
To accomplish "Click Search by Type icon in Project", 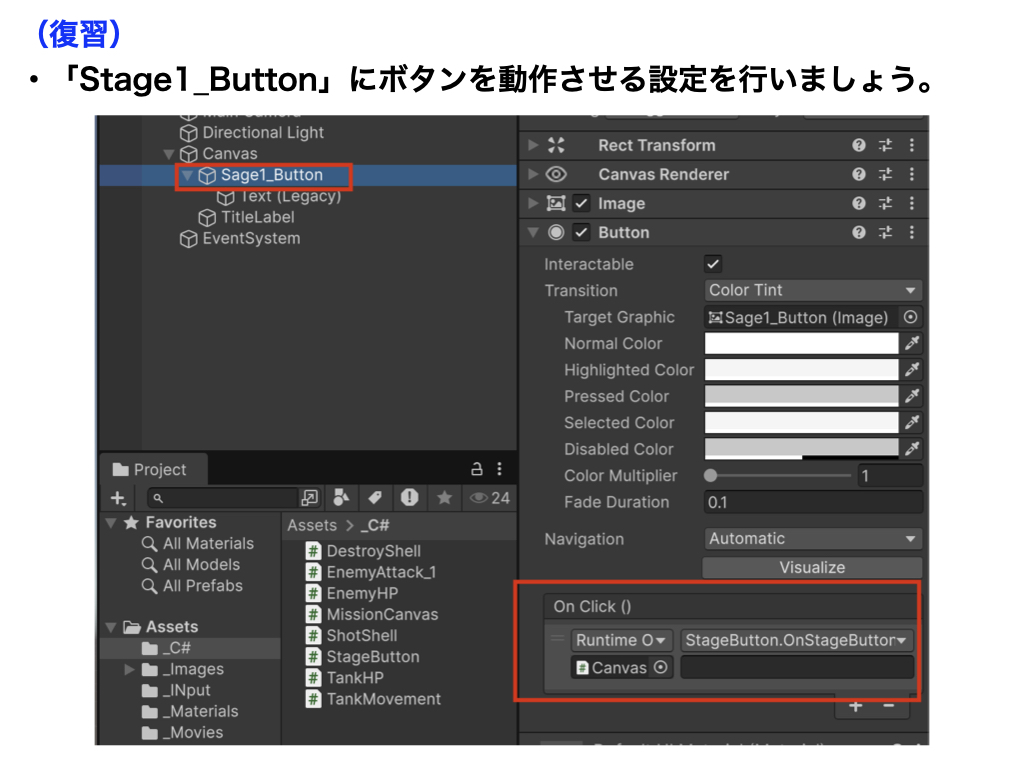I will (x=341, y=498).
